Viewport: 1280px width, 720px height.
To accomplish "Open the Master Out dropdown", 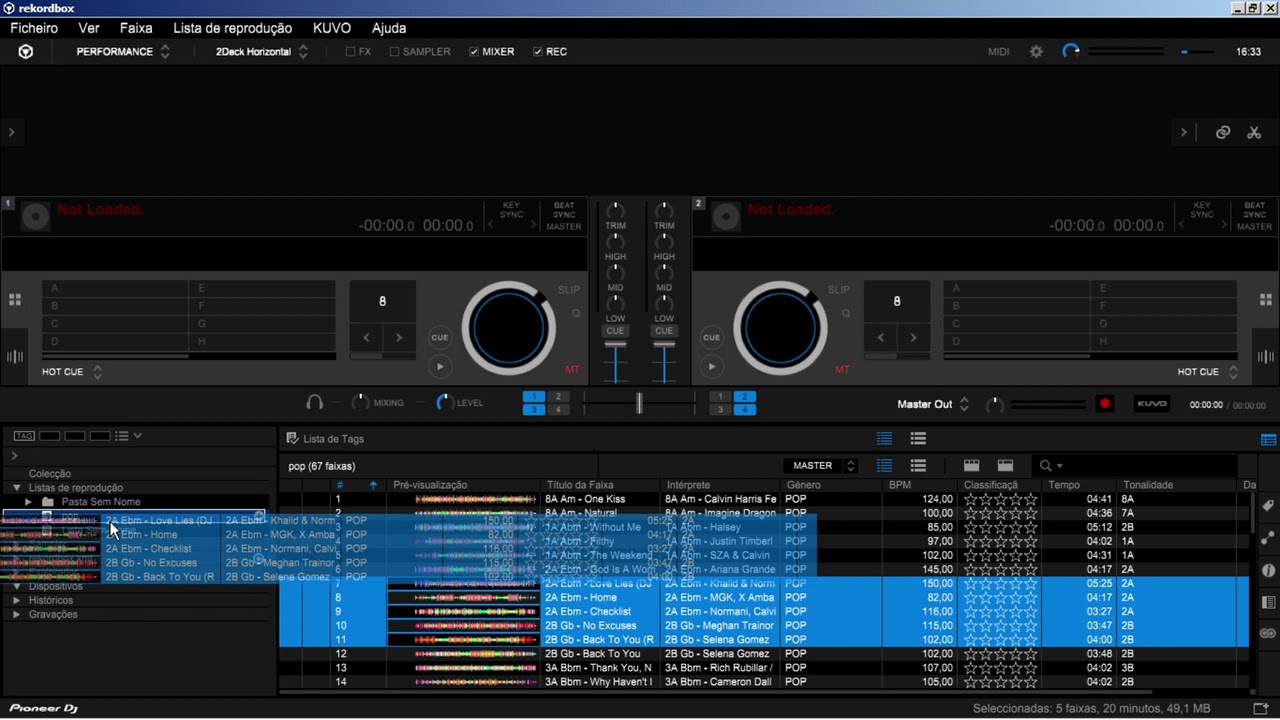I will click(x=934, y=404).
